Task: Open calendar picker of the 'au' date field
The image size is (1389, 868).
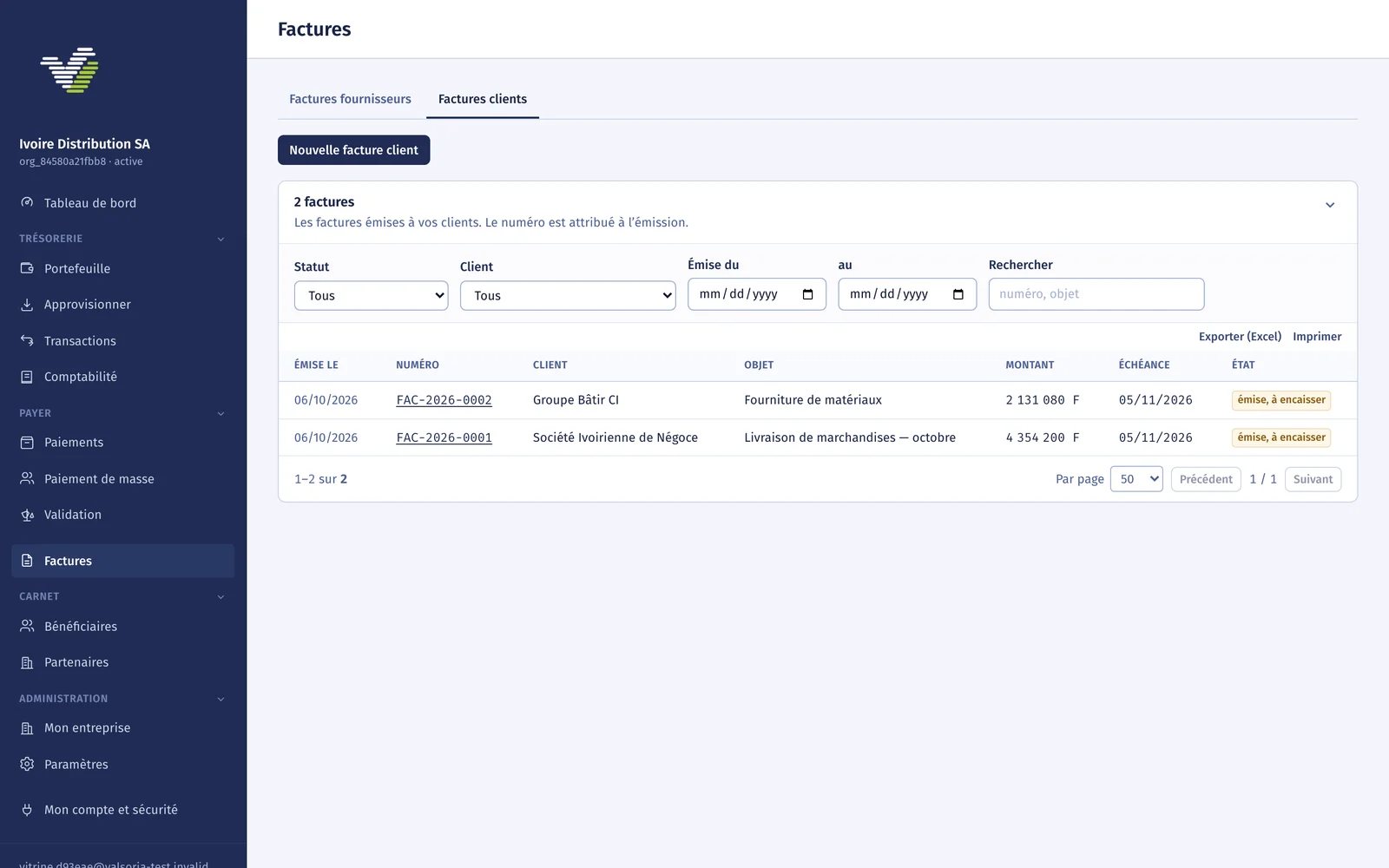Action: [x=958, y=294]
